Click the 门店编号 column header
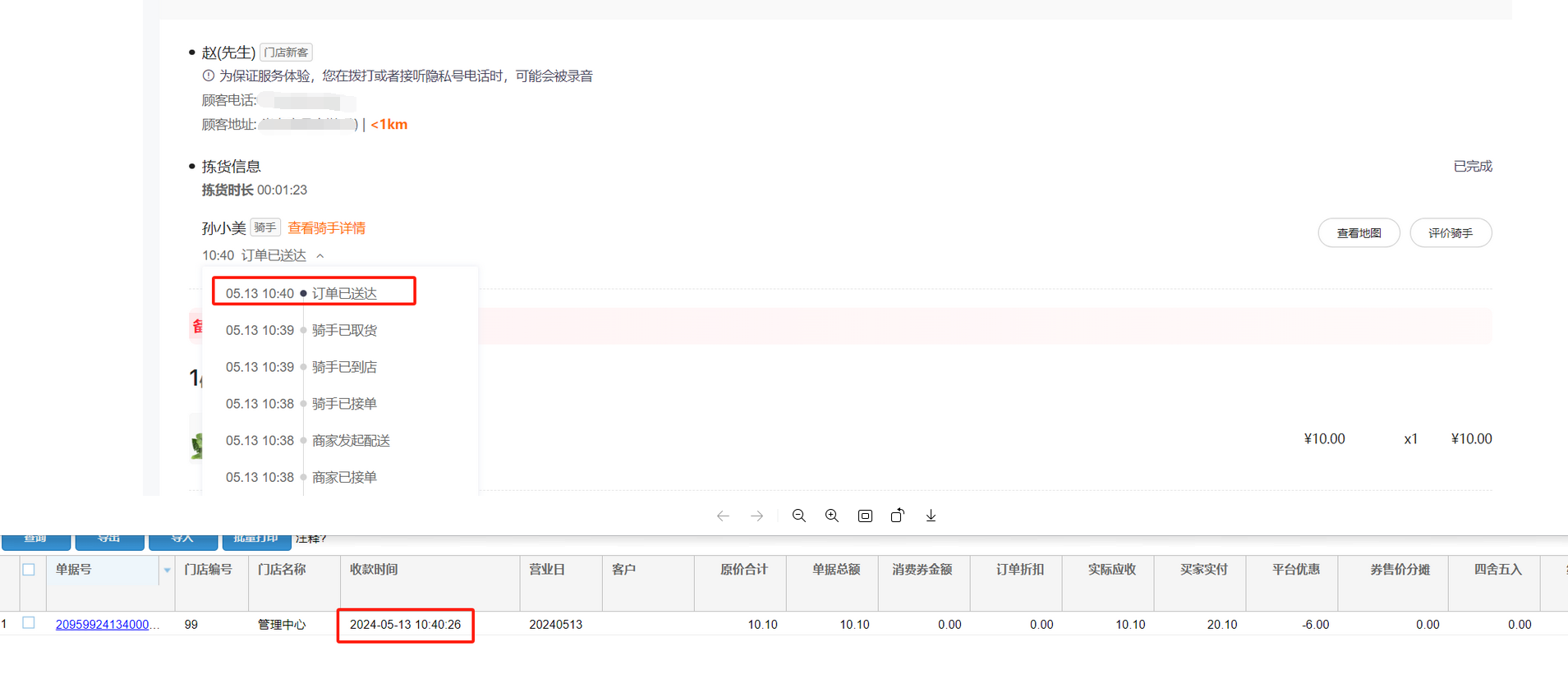This screenshot has width=1568, height=674. (x=208, y=570)
